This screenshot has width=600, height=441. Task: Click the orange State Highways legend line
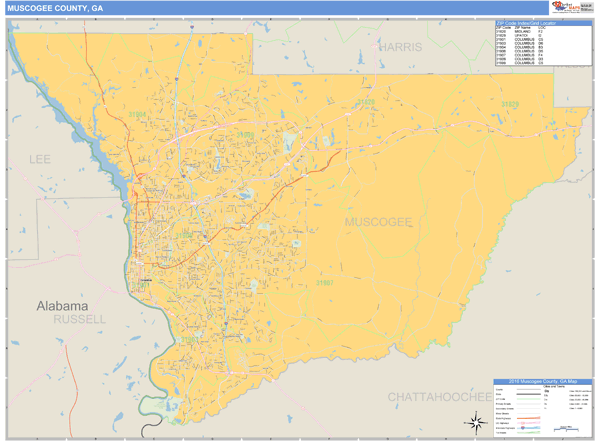tap(528, 418)
